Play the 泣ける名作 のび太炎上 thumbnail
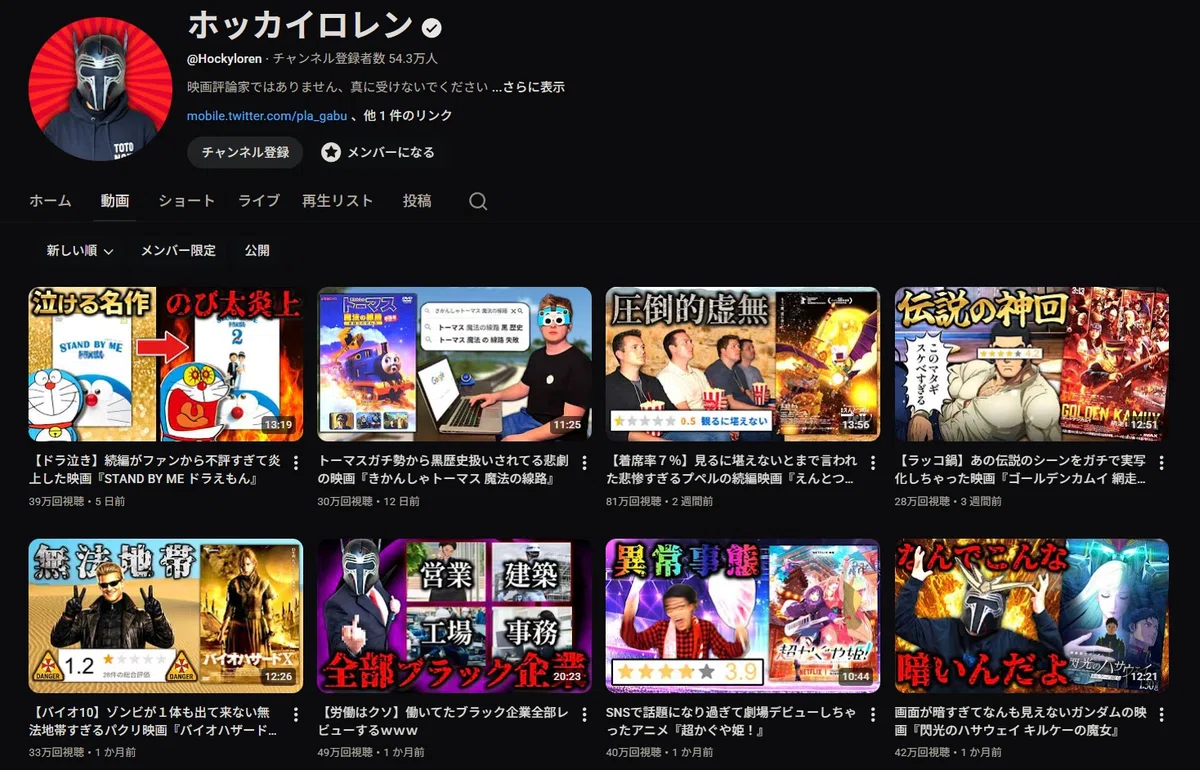Screen dimensions: 1200x770 [x=166, y=364]
